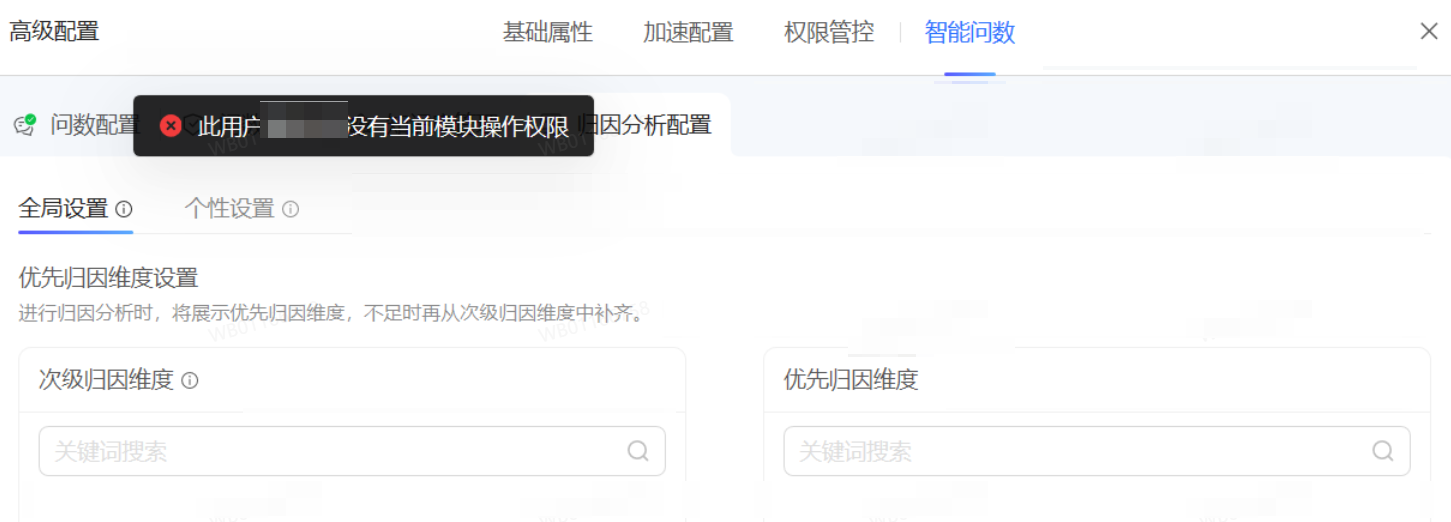Image resolution: width=1451 pixels, height=522 pixels.
Task: Go to the 权限管控 tab
Action: pos(829,32)
